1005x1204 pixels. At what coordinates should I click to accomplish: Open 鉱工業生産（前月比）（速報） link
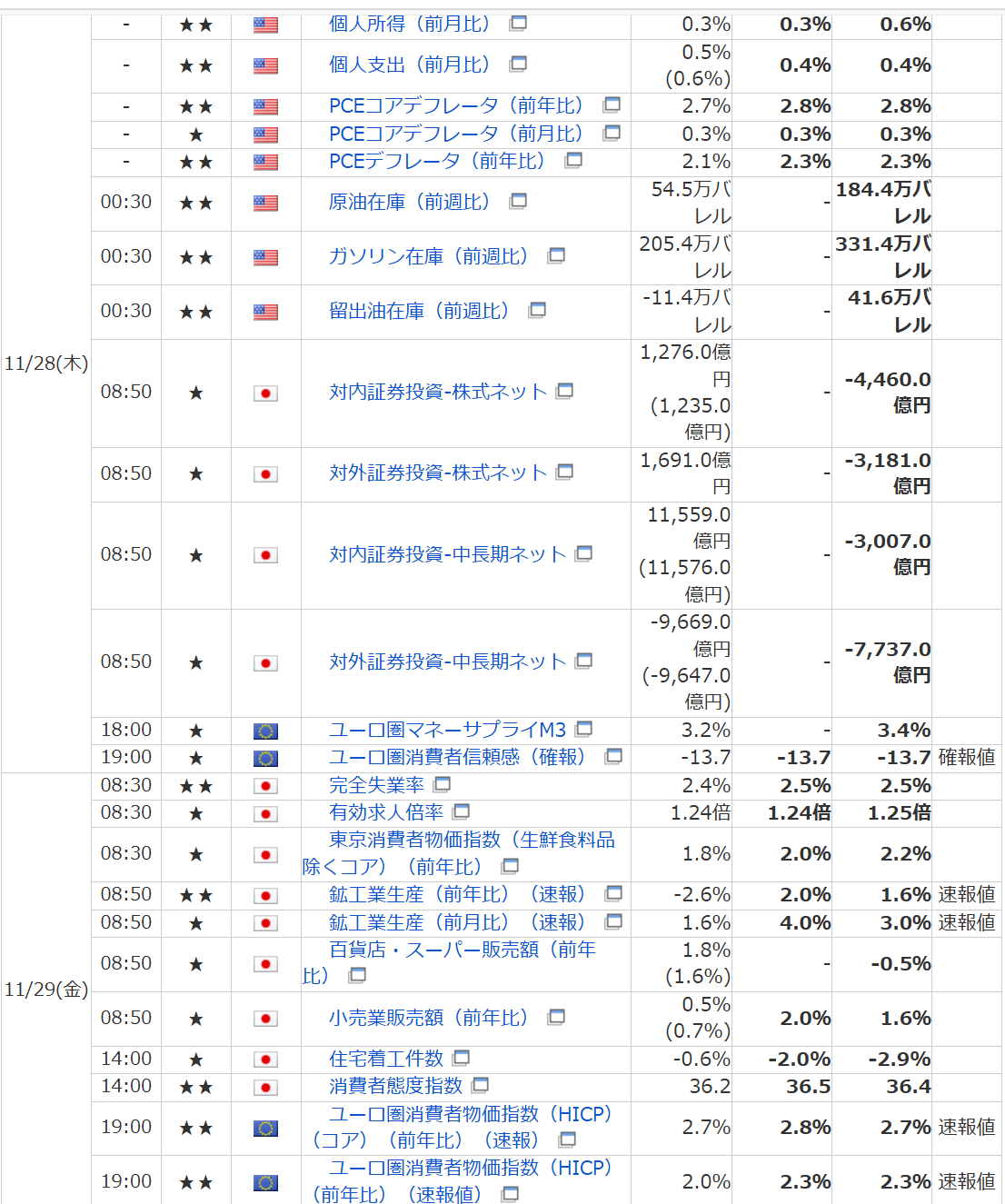457,922
